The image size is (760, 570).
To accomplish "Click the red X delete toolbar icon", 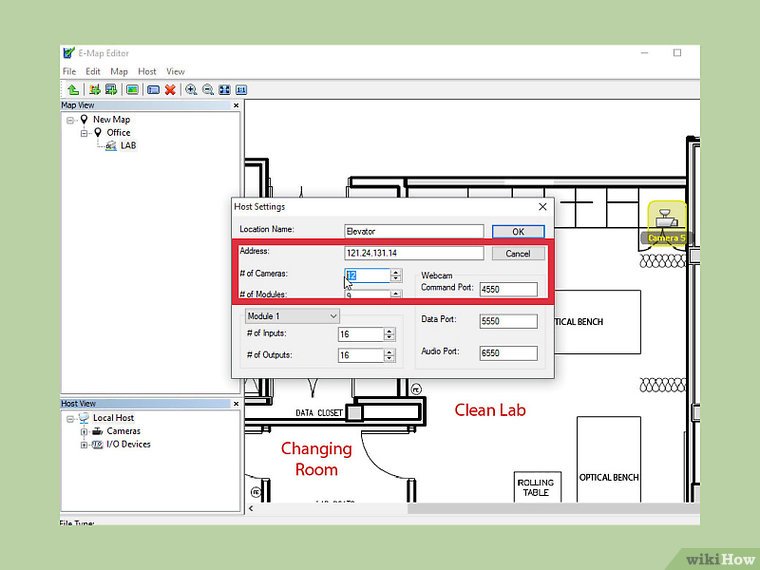I will click(170, 89).
